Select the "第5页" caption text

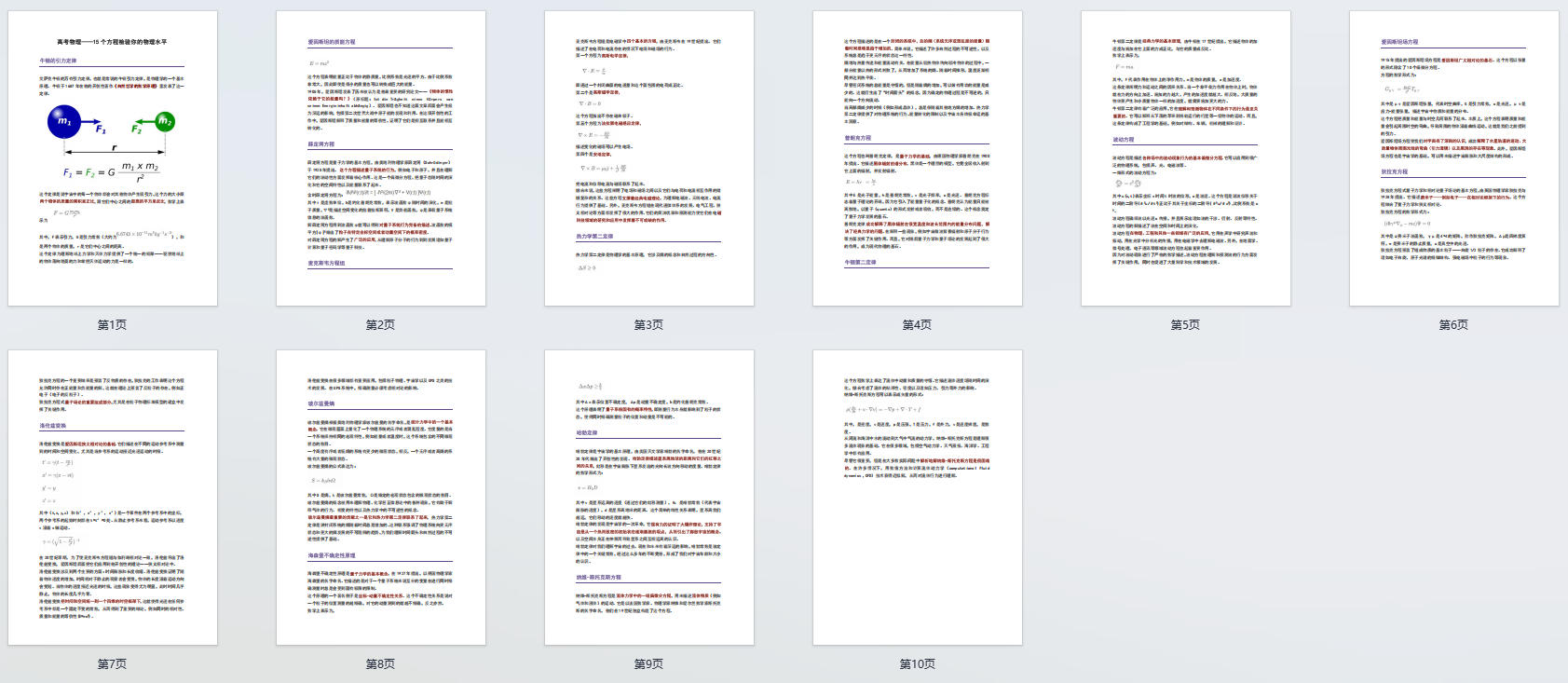click(x=1185, y=325)
